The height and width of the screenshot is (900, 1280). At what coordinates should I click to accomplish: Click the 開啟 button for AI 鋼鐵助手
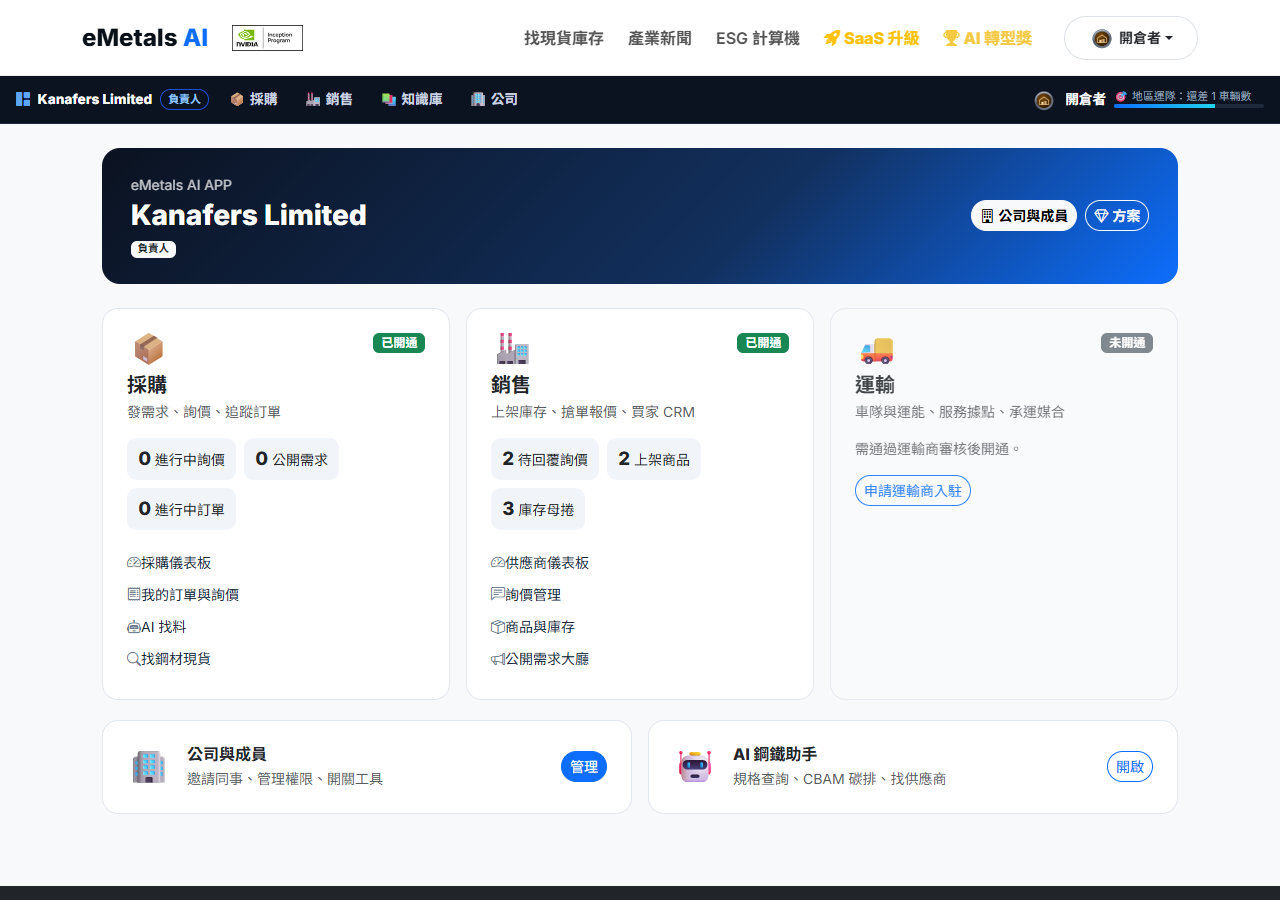tap(1130, 767)
